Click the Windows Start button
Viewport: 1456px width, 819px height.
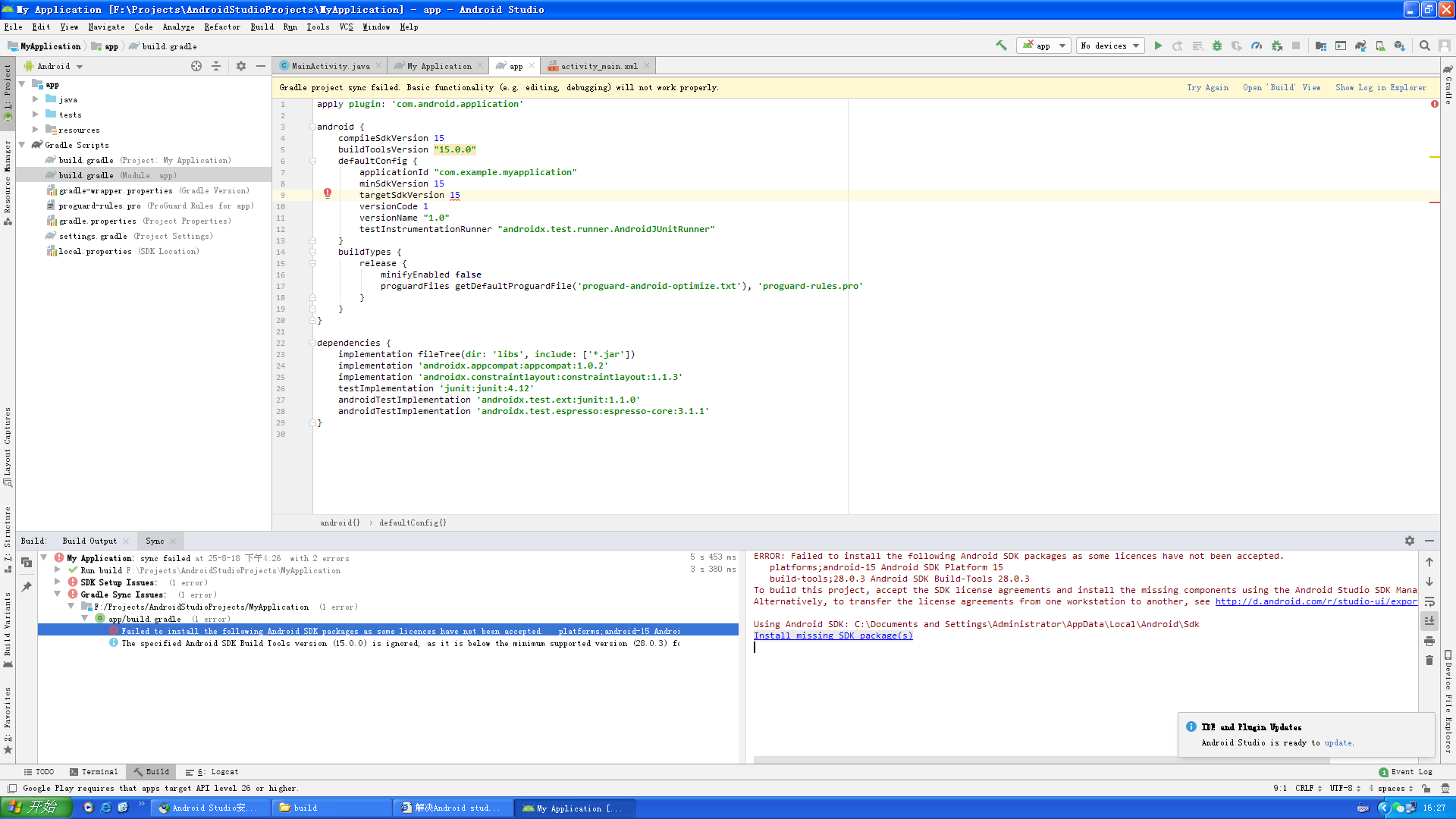coord(36,808)
